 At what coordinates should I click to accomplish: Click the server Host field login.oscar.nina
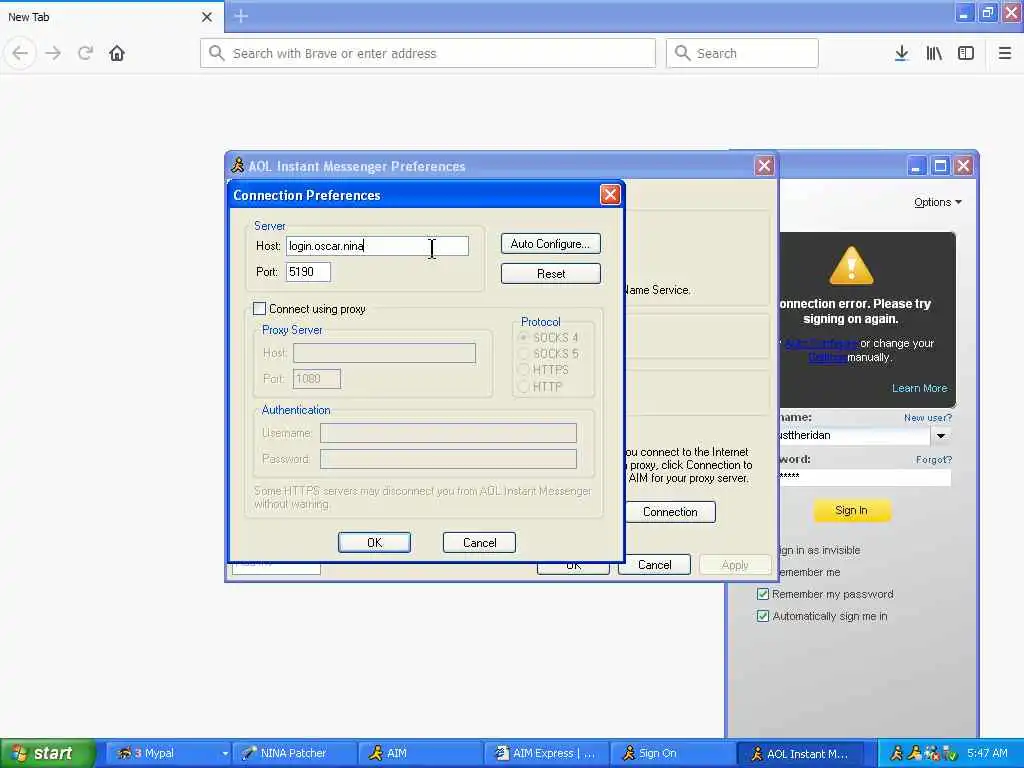click(377, 246)
